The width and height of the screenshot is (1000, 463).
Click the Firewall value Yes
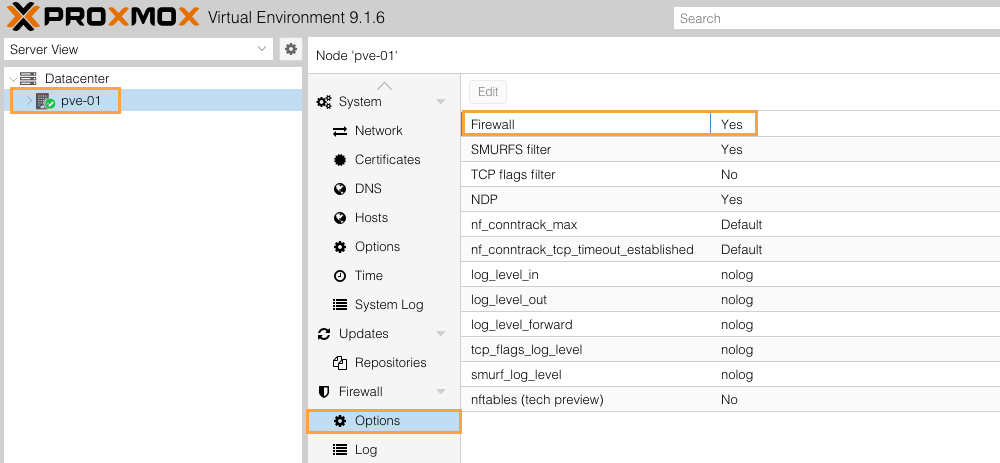tap(732, 124)
